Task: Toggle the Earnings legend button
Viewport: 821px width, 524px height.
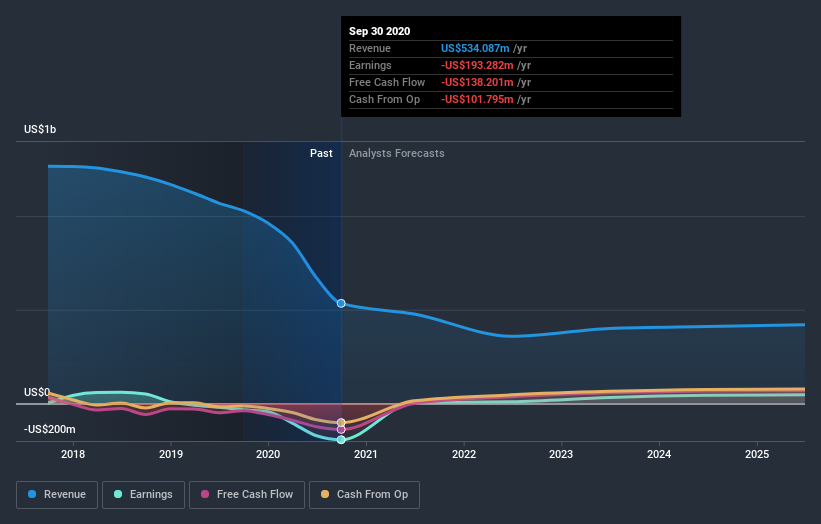Action: (x=143, y=495)
